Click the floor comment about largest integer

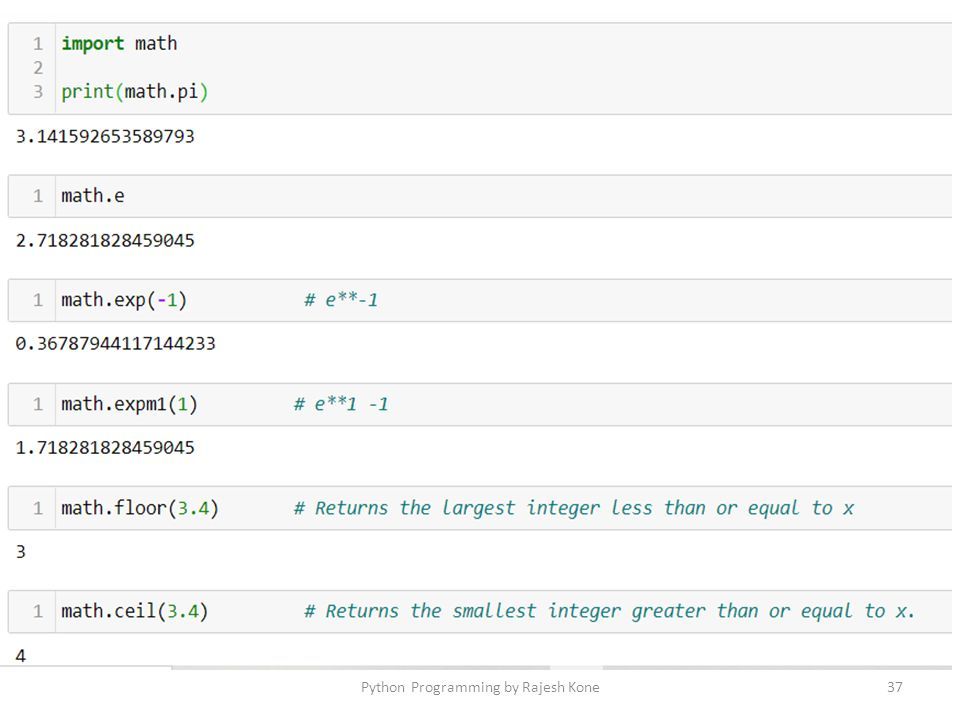coord(574,508)
